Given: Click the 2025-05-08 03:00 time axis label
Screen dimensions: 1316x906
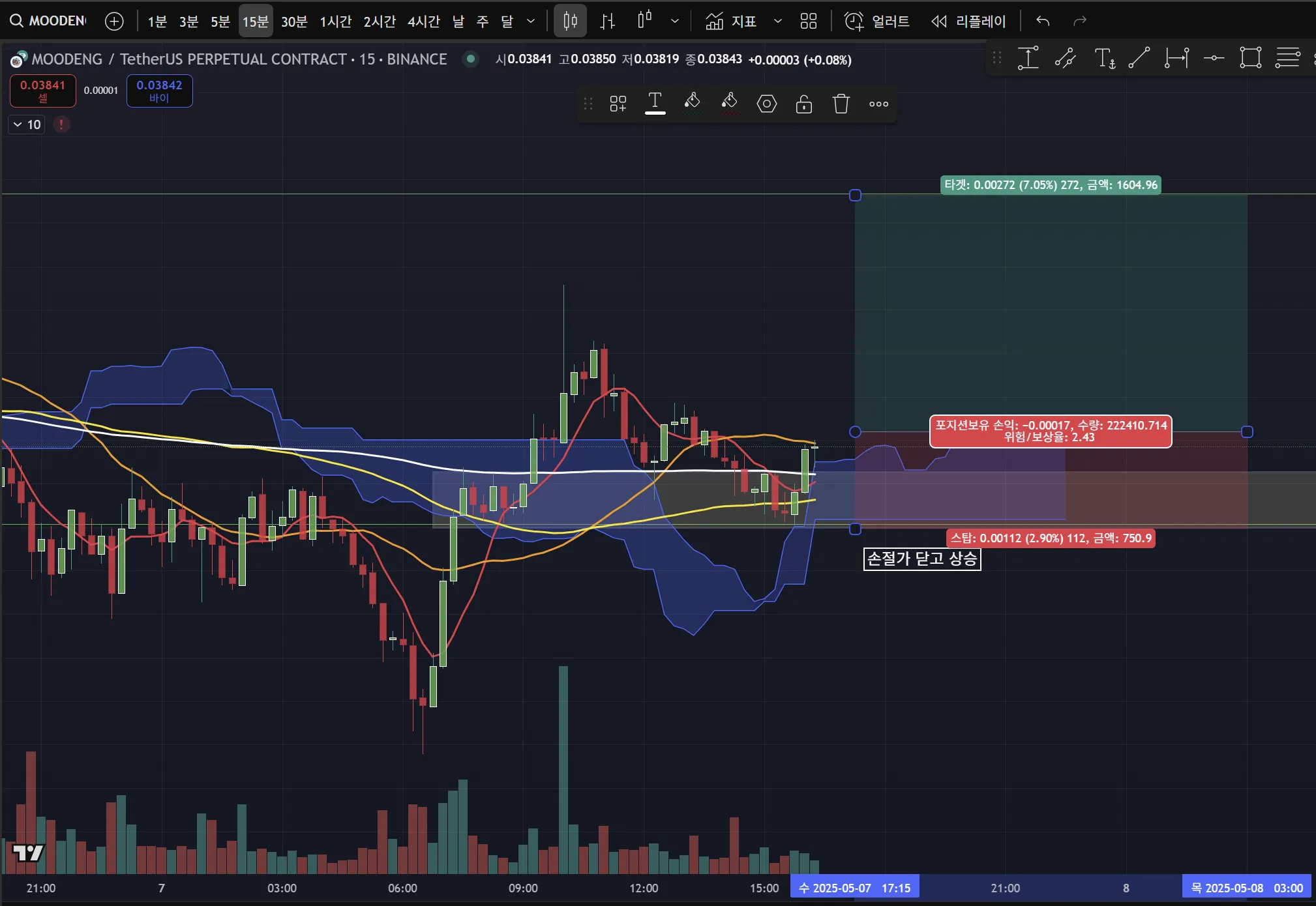Looking at the screenshot, I should 1246,888.
